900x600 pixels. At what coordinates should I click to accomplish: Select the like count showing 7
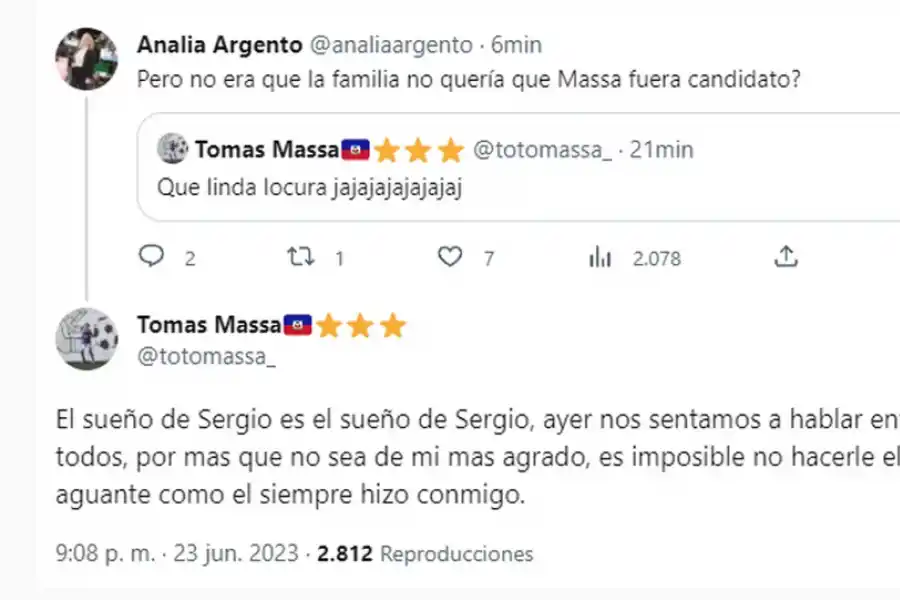(487, 258)
